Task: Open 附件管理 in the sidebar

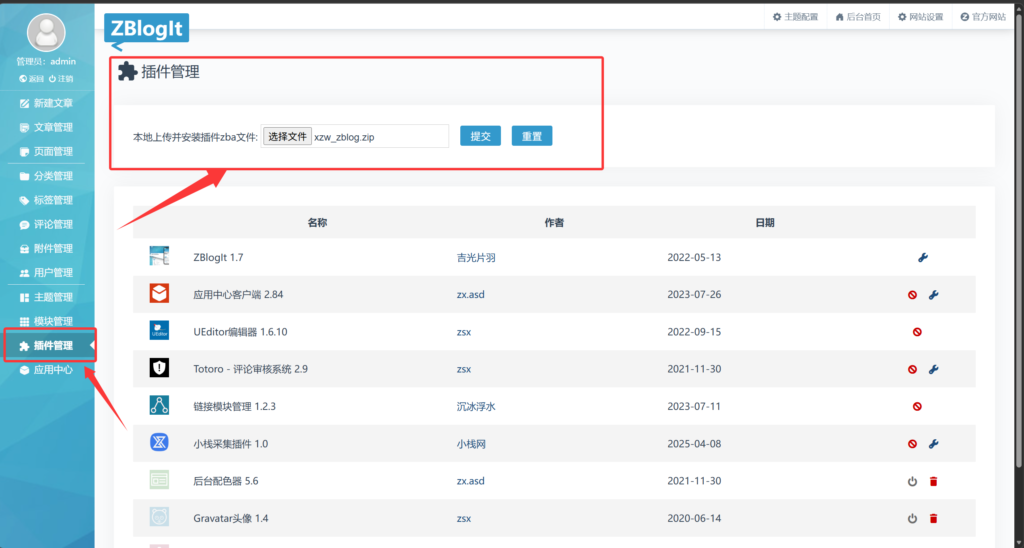Action: pos(46,248)
